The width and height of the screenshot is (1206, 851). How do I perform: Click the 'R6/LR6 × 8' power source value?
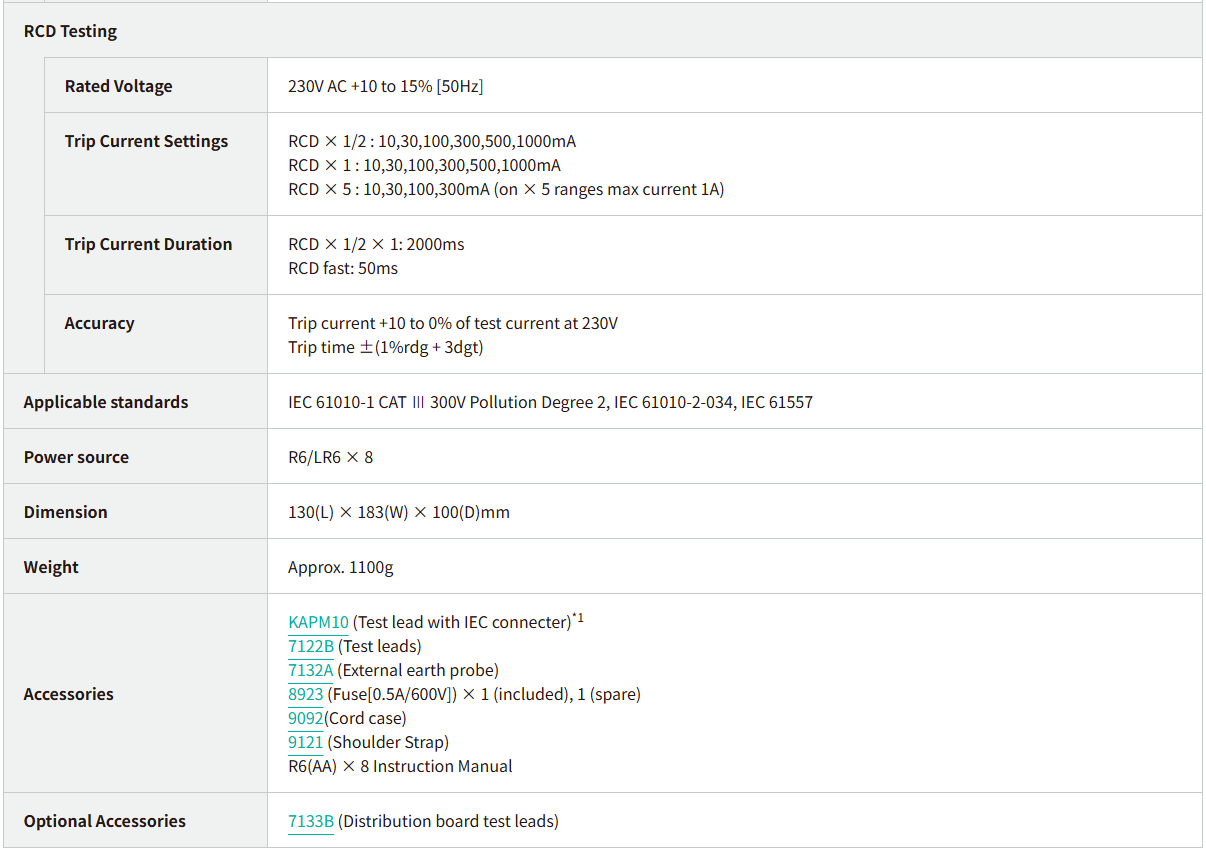coord(330,457)
